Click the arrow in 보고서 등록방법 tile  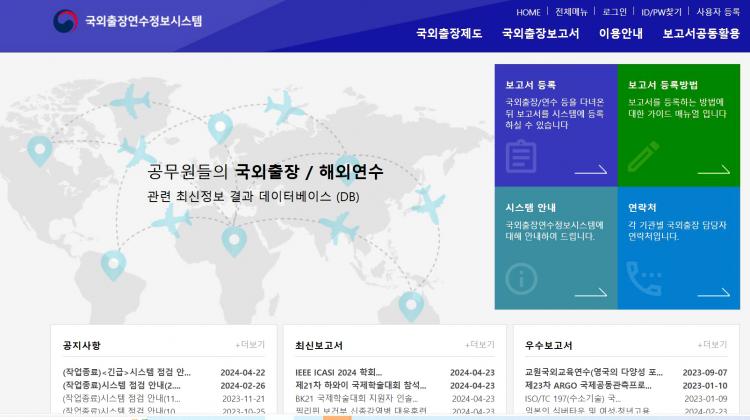[x=714, y=169]
